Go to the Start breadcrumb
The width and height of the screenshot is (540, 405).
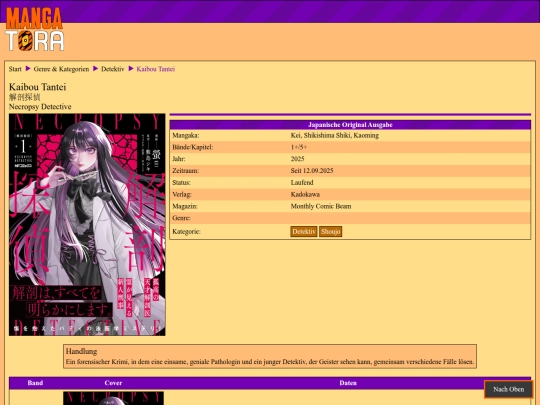[x=15, y=69]
